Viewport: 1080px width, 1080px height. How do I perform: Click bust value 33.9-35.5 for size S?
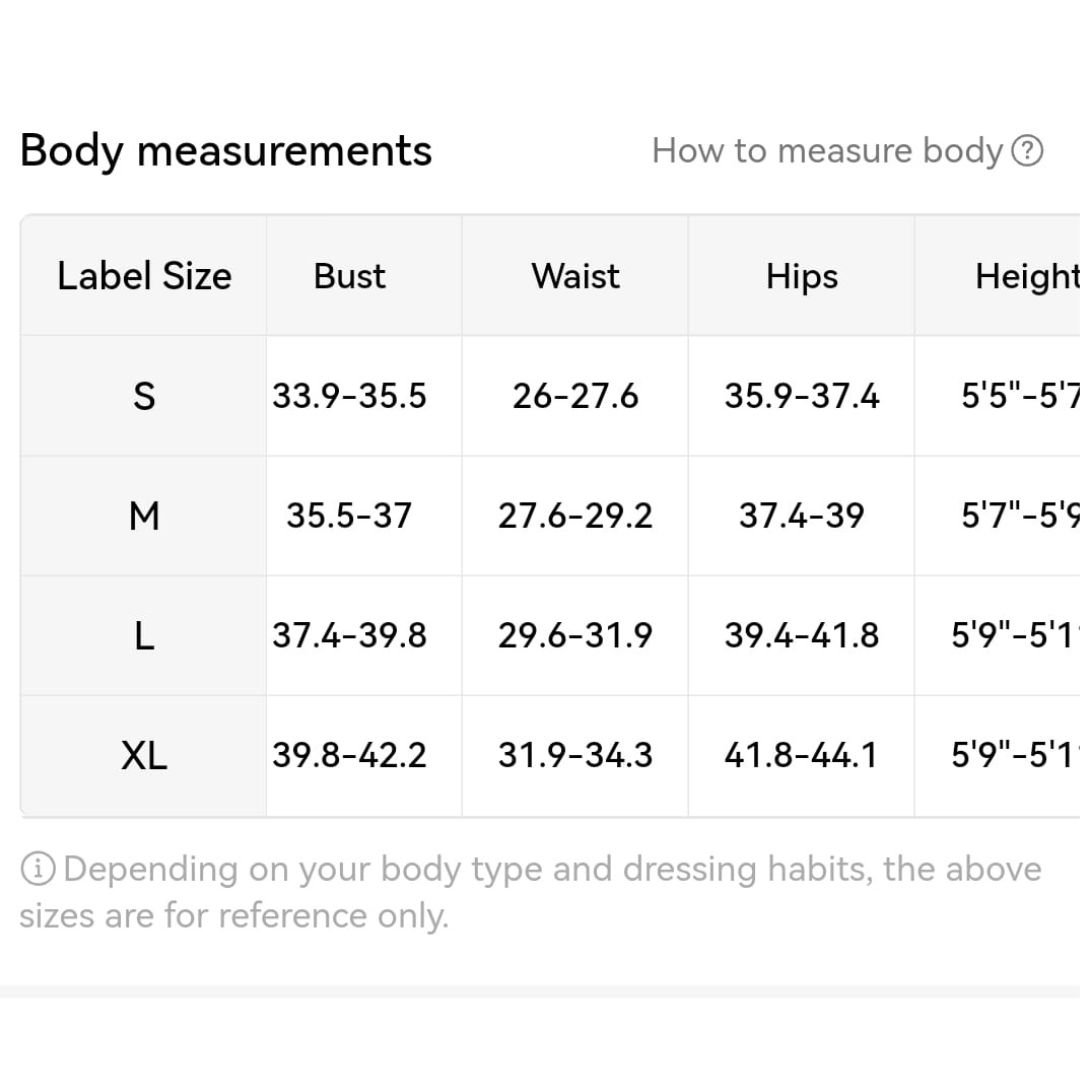(x=349, y=396)
